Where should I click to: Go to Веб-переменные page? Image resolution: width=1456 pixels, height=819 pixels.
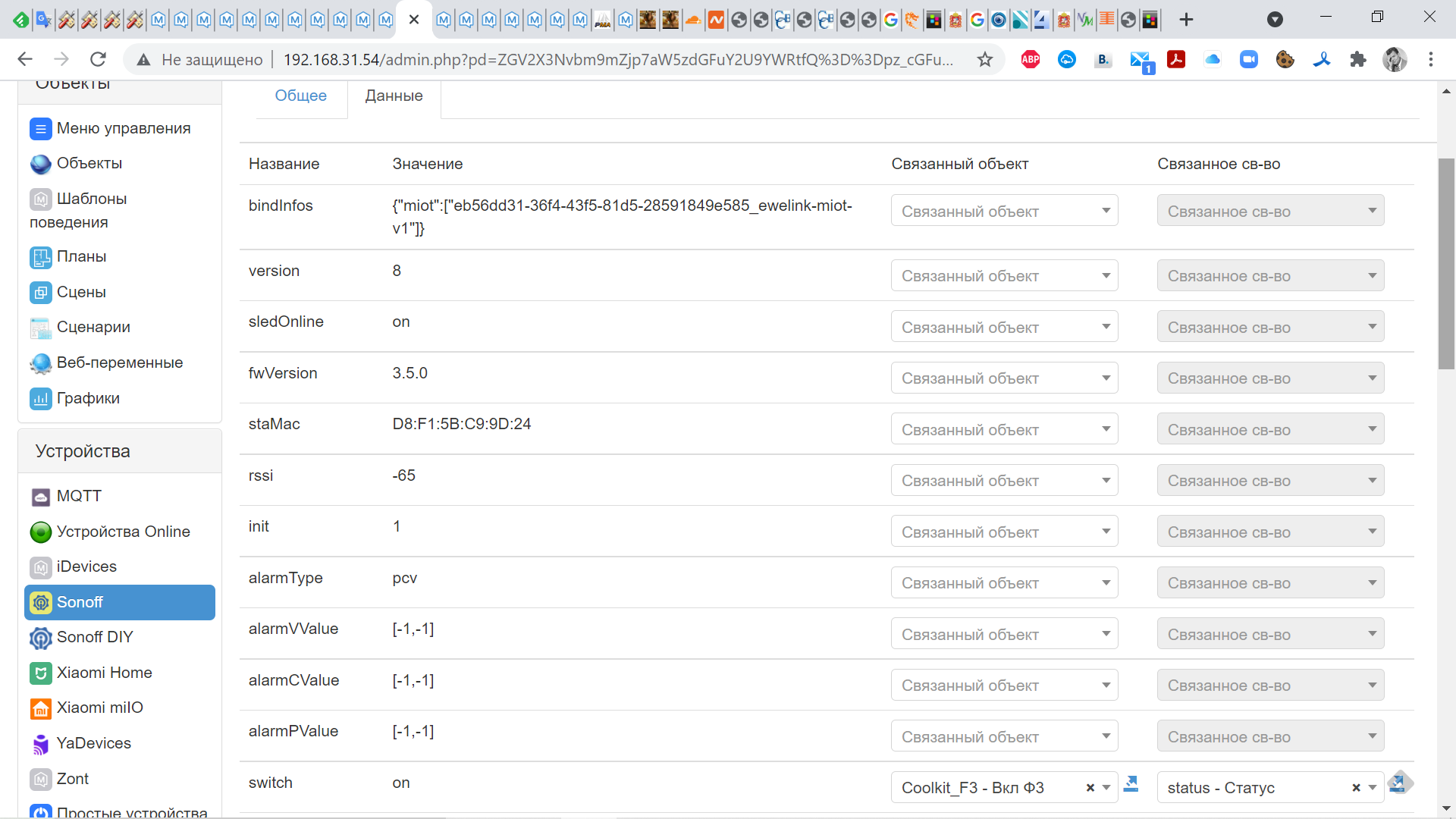119,362
